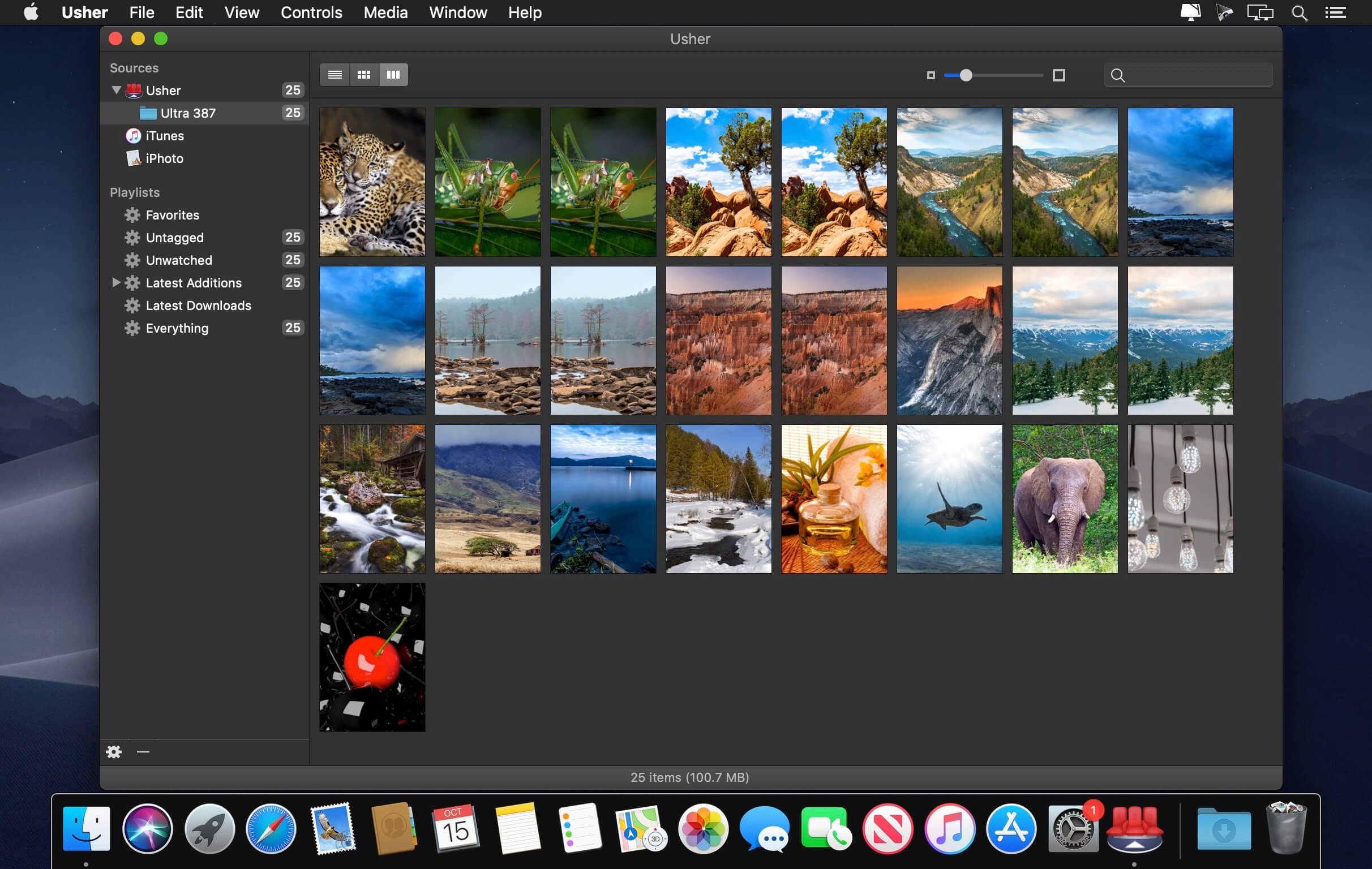Open the macOS Spotlight search icon
Screen dimensions: 1372x869
1299,12
